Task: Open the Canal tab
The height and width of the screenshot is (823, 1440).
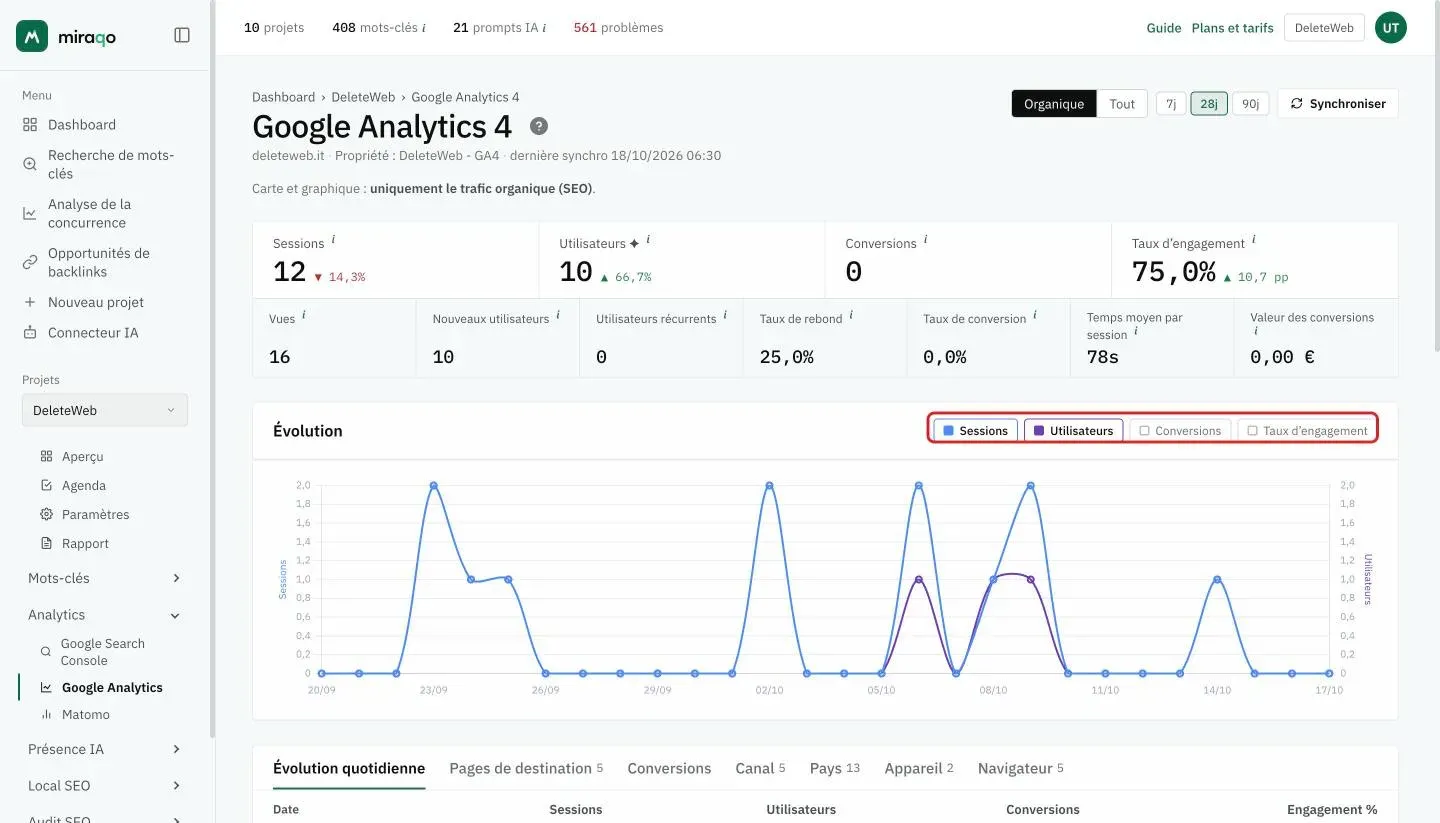Action: pos(760,768)
